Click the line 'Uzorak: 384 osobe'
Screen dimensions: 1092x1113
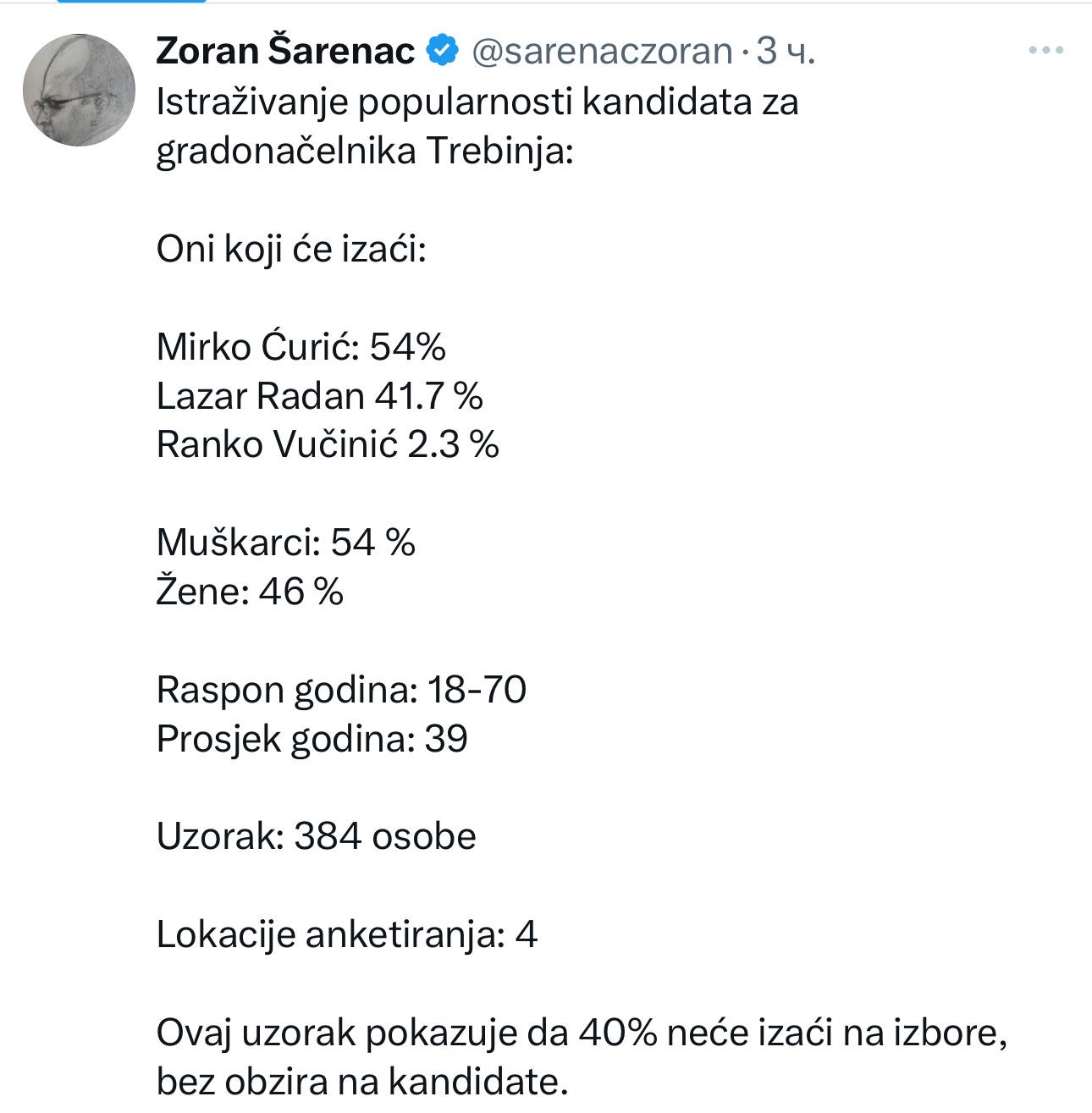[x=317, y=836]
